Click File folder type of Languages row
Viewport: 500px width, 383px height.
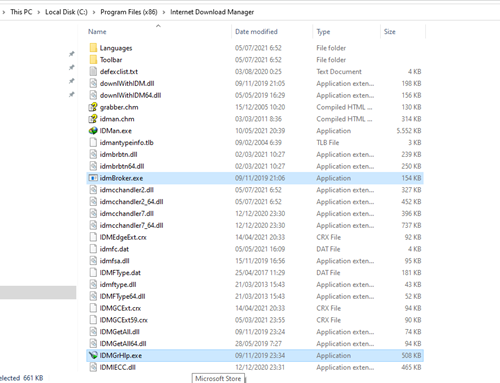pos(331,48)
